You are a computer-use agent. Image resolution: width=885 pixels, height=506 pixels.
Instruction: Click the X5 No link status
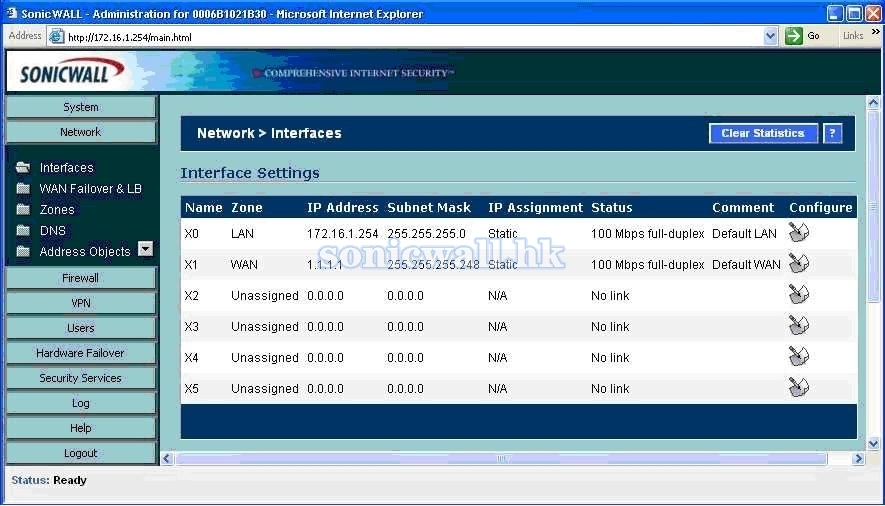[610, 389]
